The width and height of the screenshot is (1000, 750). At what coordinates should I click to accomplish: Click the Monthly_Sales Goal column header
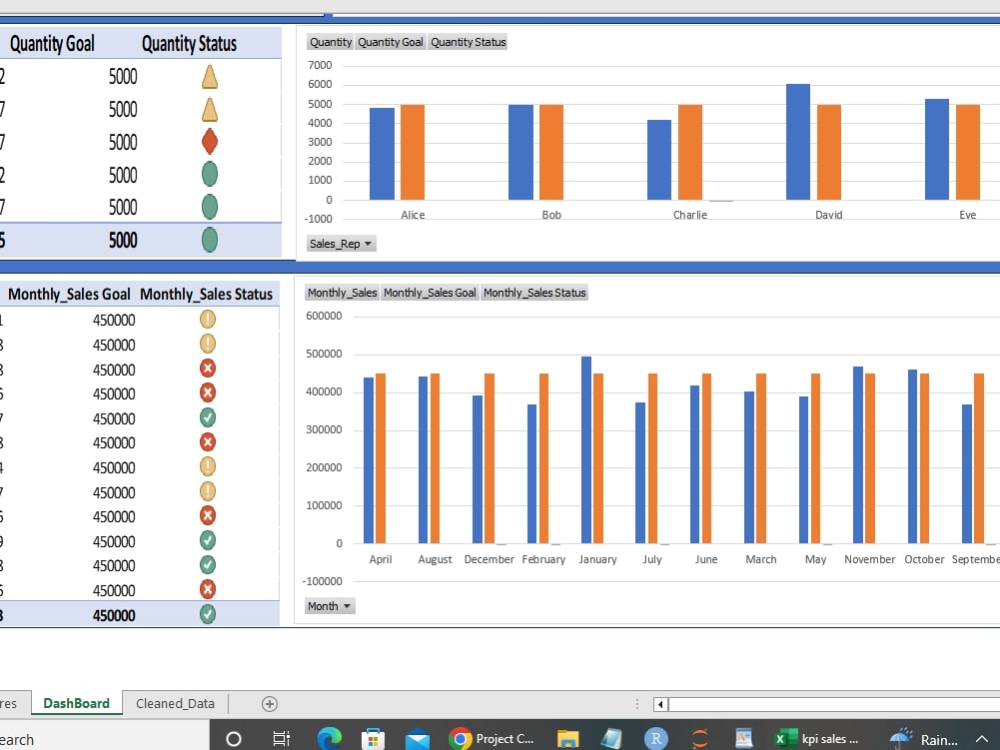coord(69,294)
